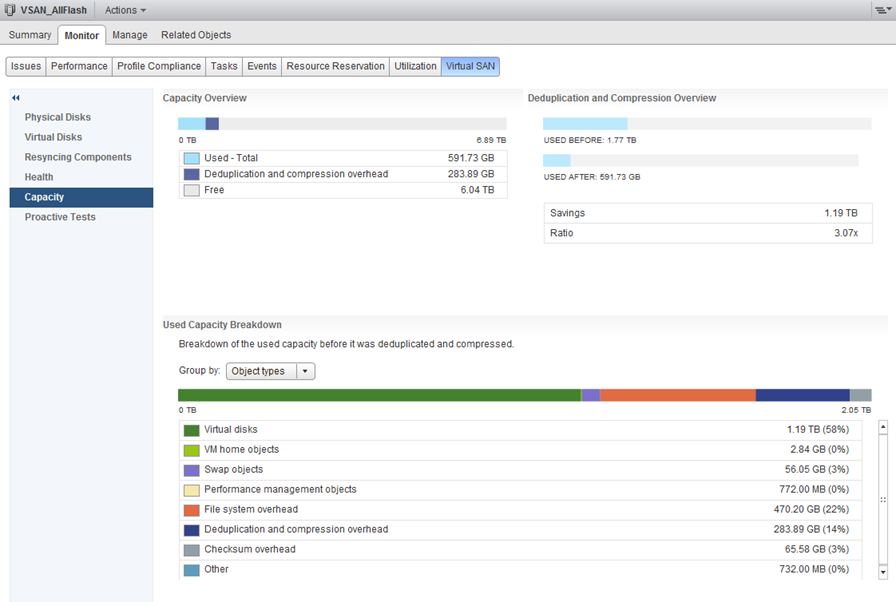Open the Related Objects tab
Viewport: 896px width, 602px height.
pos(196,35)
